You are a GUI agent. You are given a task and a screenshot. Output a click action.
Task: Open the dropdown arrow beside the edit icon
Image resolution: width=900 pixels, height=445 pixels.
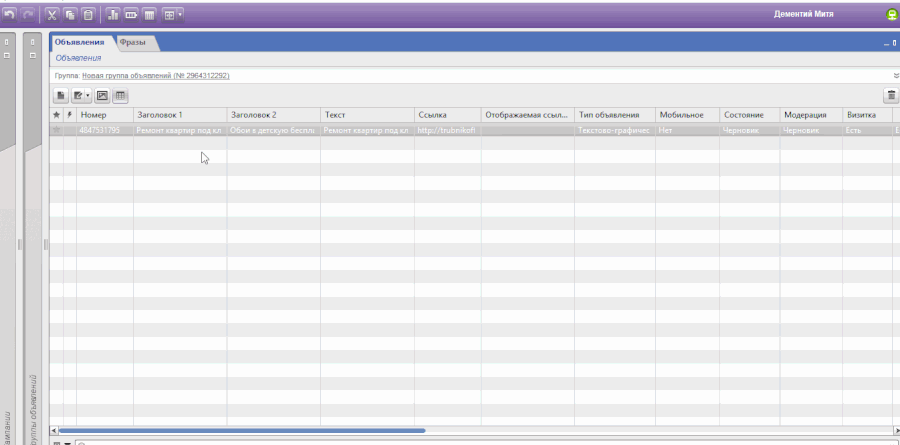pos(88,96)
